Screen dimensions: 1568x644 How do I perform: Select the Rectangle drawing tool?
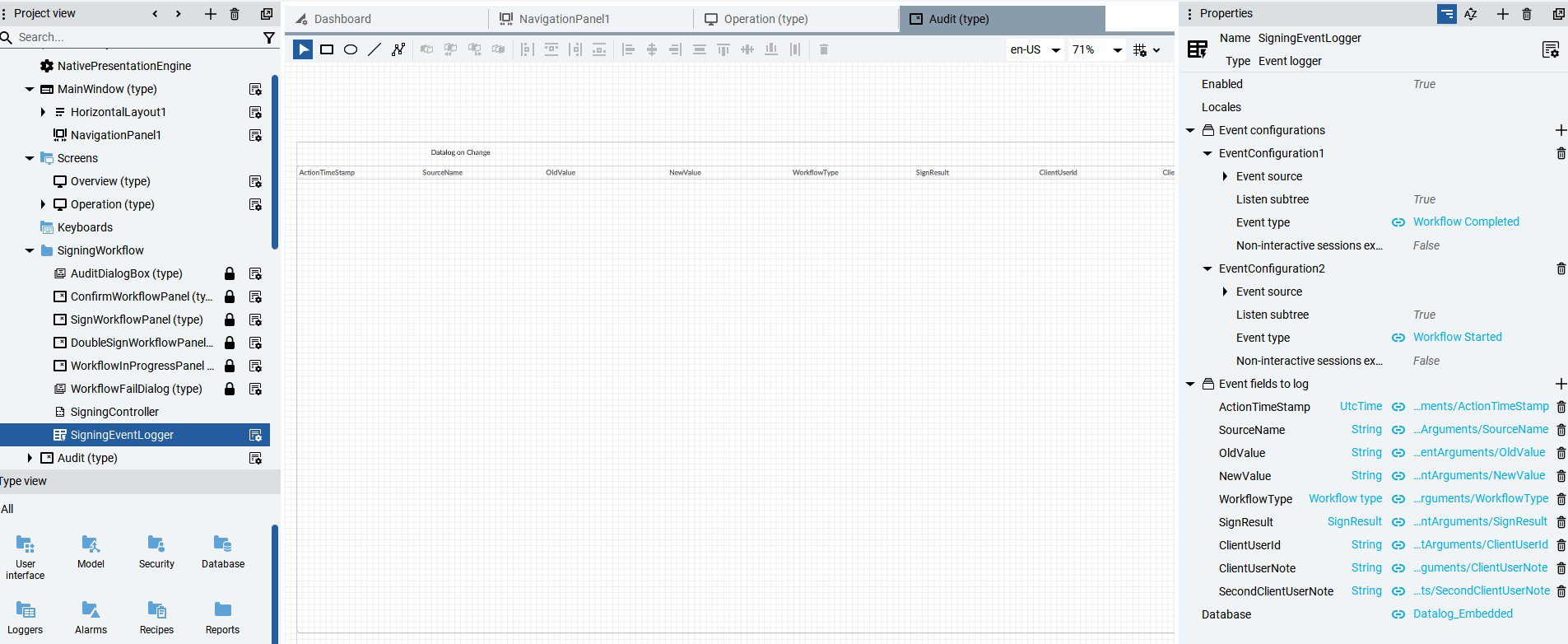(327, 49)
